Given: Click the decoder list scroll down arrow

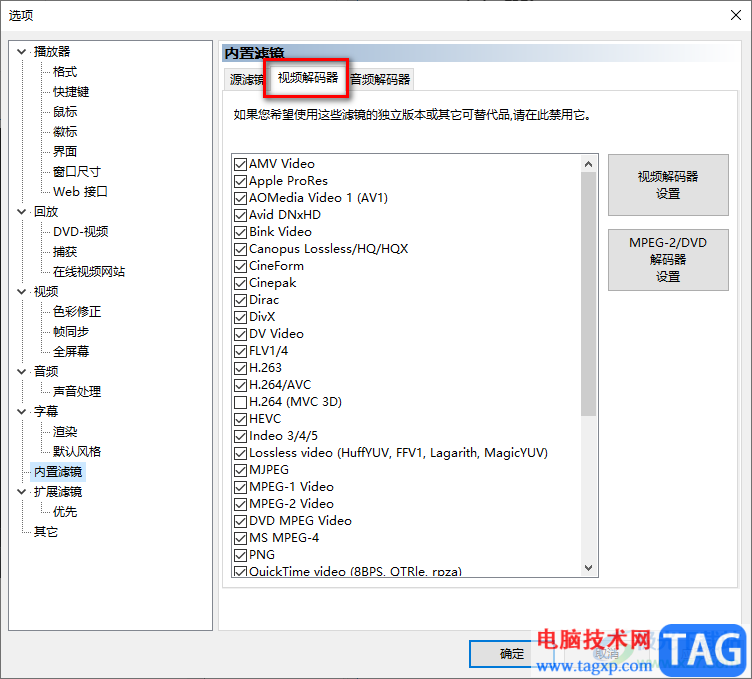Looking at the screenshot, I should click(588, 568).
